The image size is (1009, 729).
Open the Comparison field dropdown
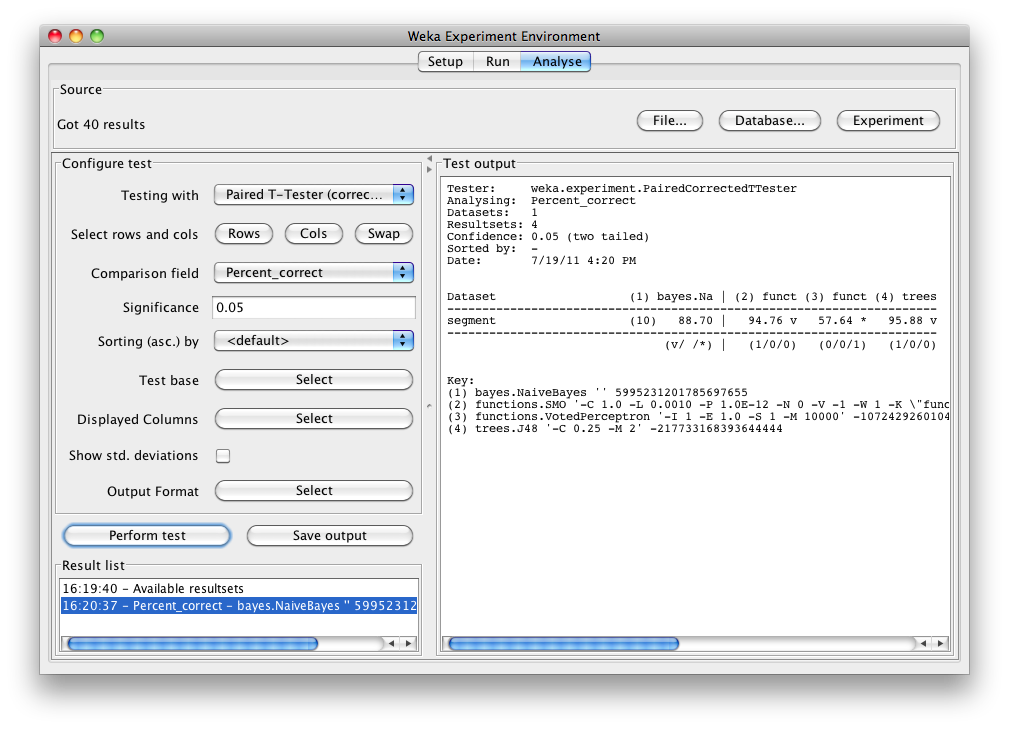click(x=314, y=273)
